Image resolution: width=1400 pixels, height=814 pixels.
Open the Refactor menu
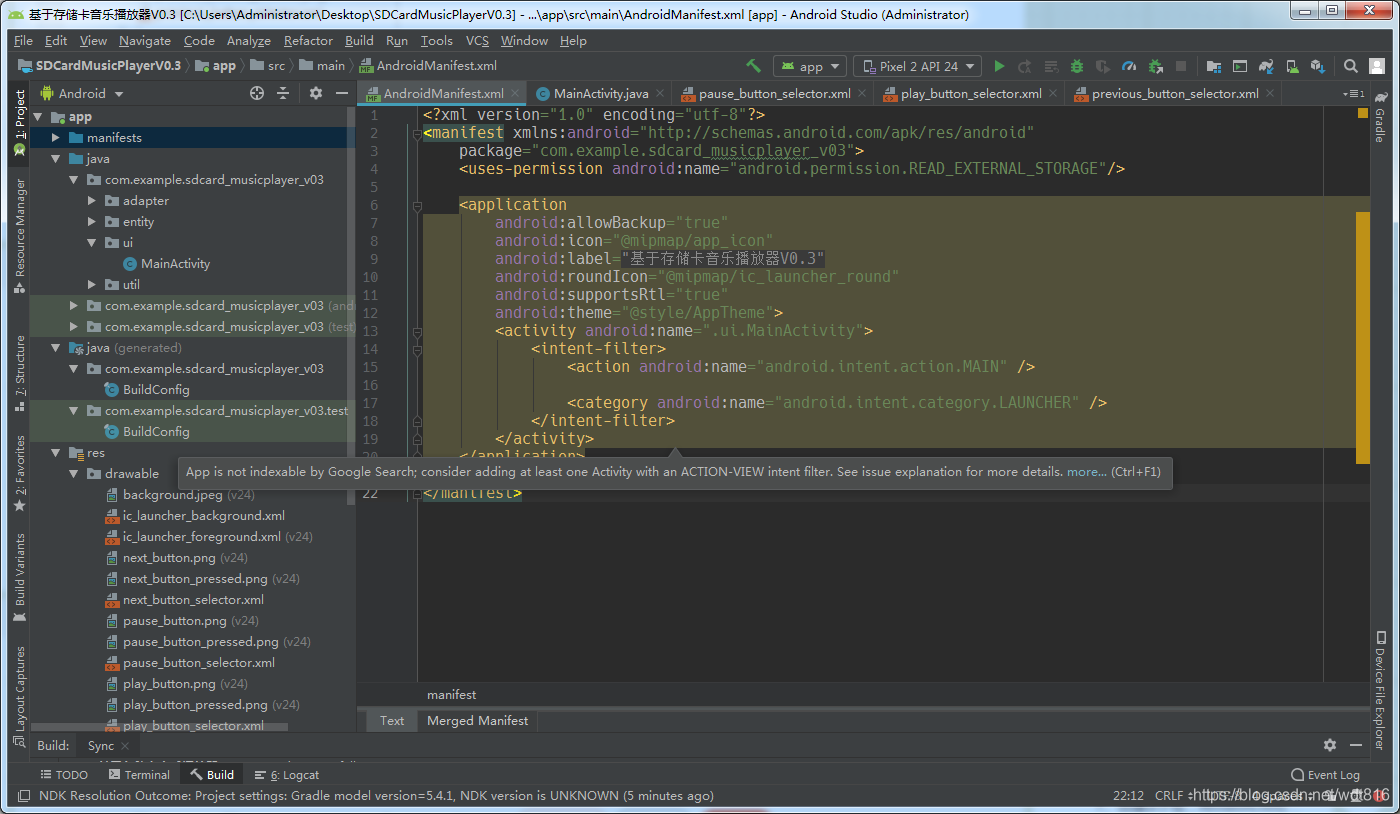(308, 40)
